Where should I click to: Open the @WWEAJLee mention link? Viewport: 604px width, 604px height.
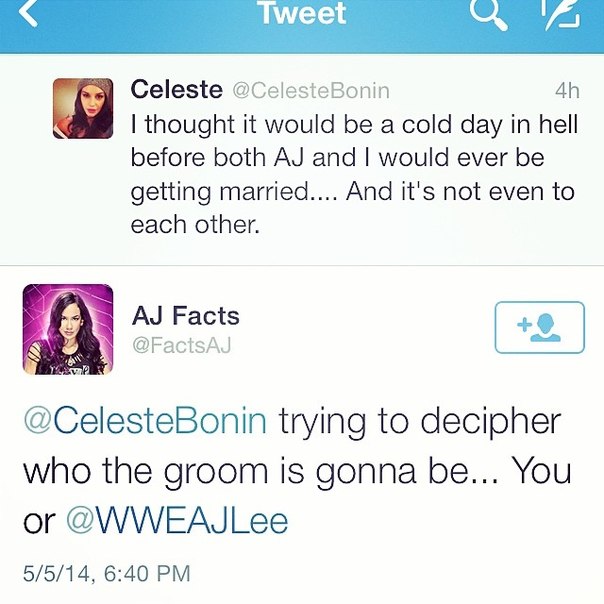point(176,520)
